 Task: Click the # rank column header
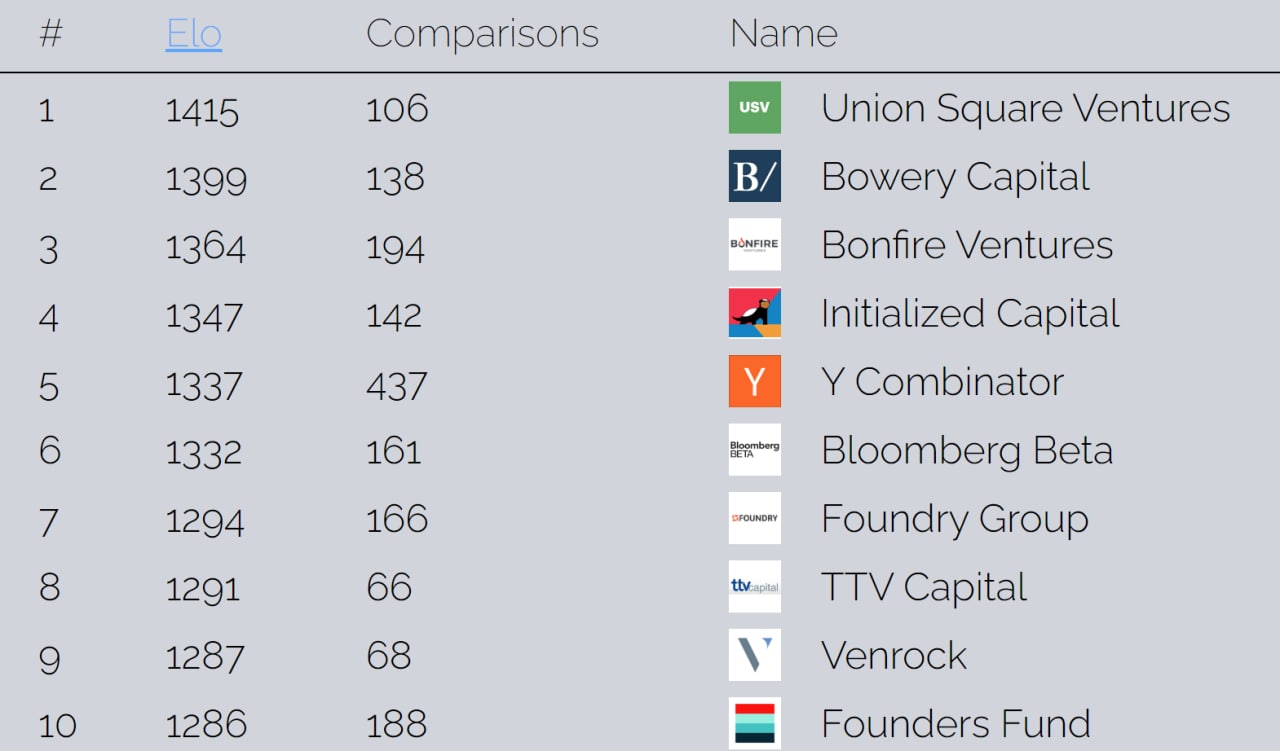[x=50, y=34]
